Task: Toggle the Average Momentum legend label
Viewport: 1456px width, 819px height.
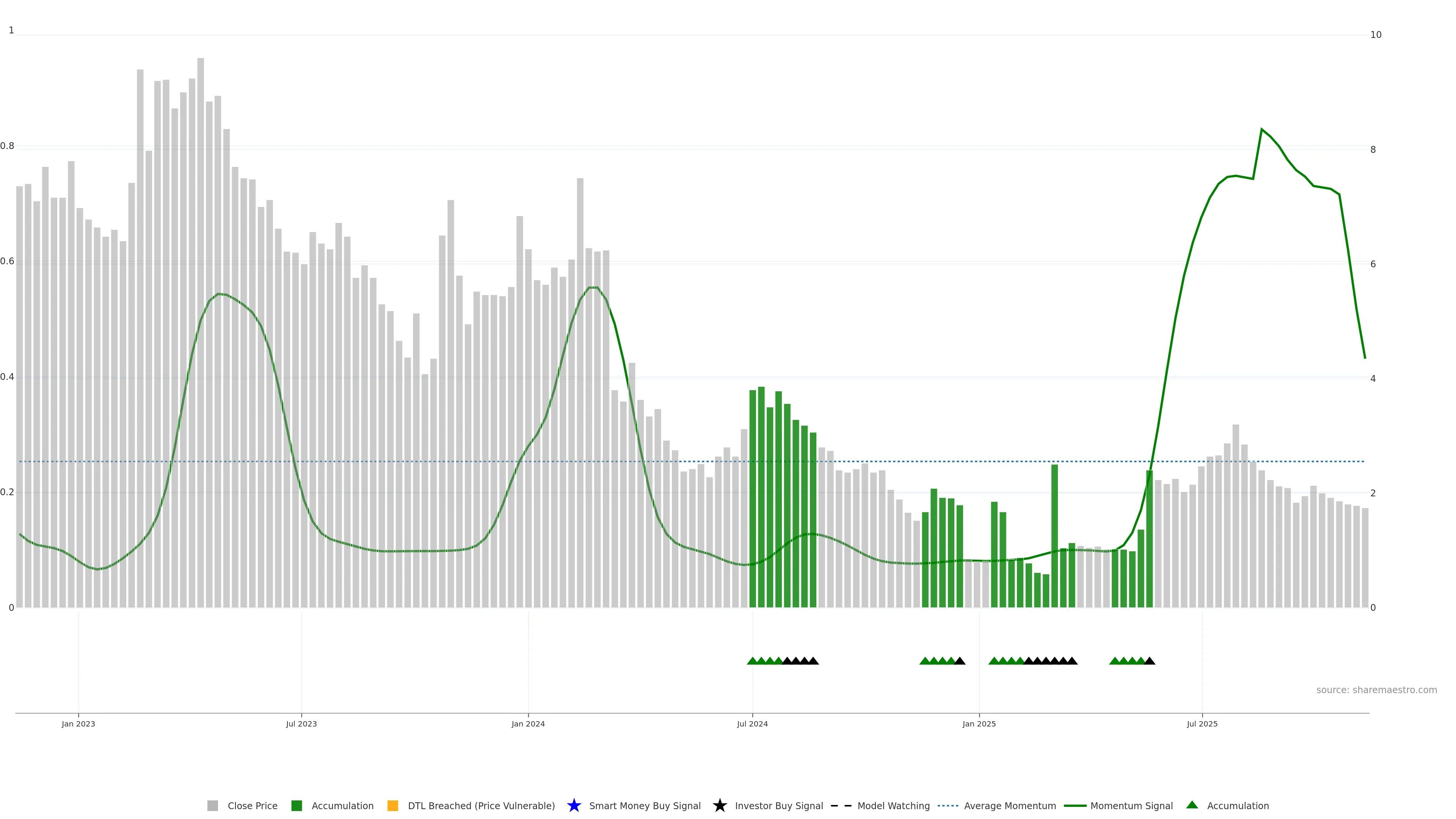Action: (x=1009, y=805)
